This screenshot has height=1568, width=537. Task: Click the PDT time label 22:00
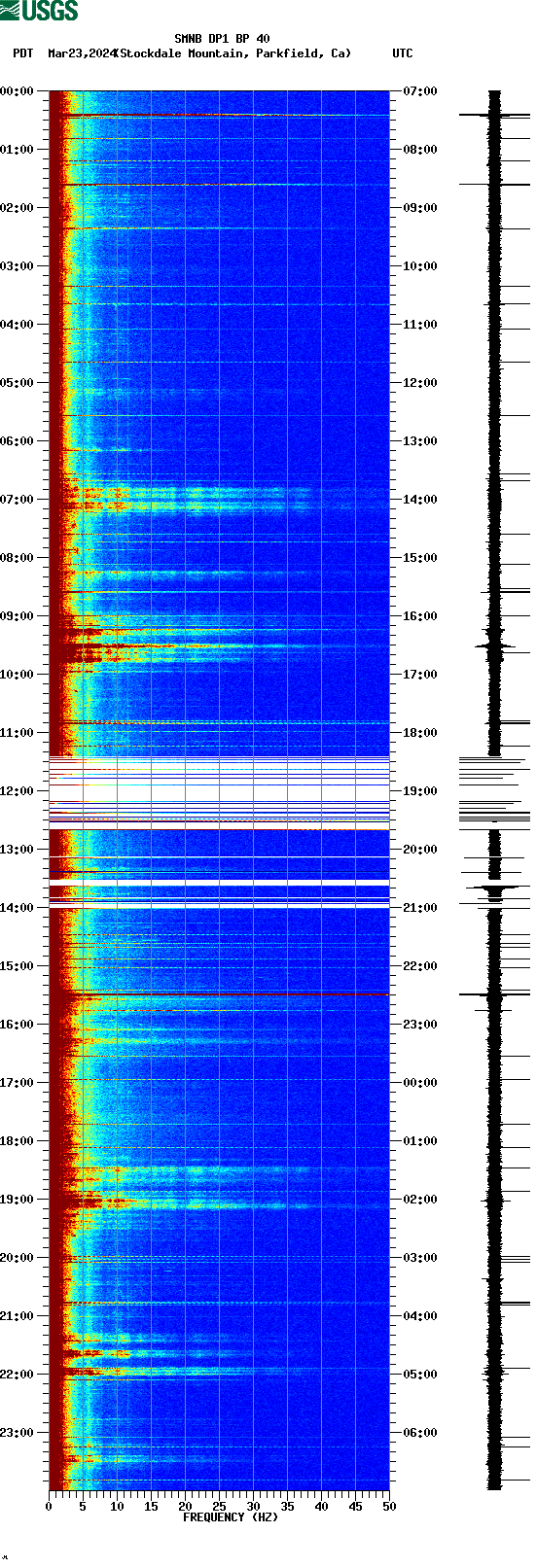click(18, 1375)
